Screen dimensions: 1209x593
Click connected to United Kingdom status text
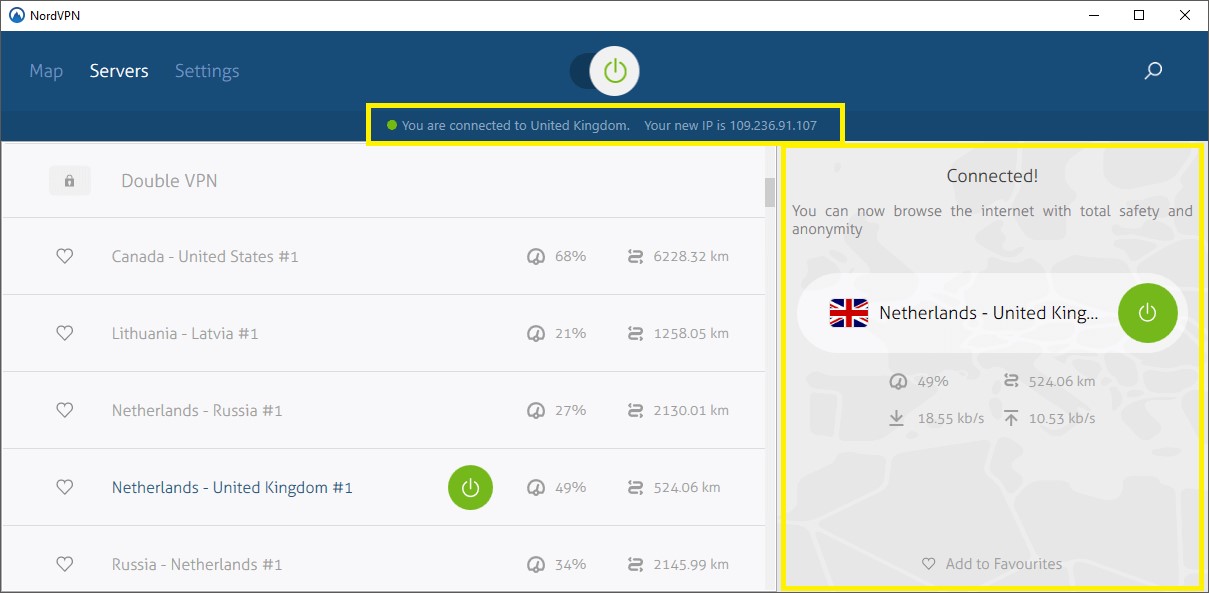tap(515, 126)
